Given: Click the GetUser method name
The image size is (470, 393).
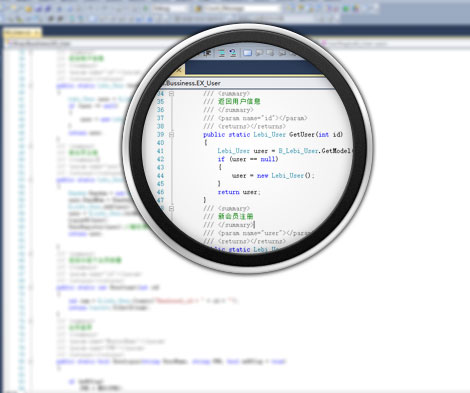Looking at the screenshot, I should pos(302,134).
